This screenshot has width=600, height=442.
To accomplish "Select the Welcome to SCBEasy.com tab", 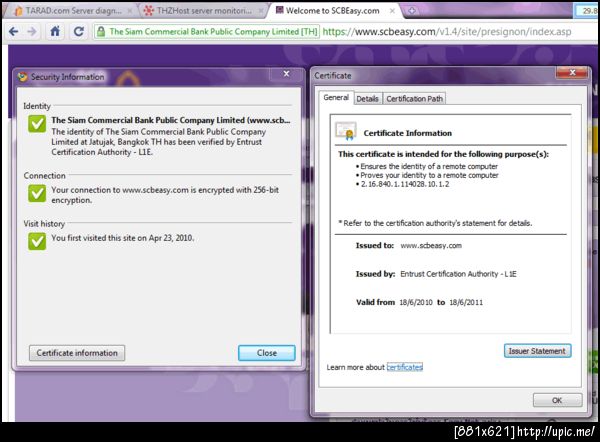I will (333, 11).
